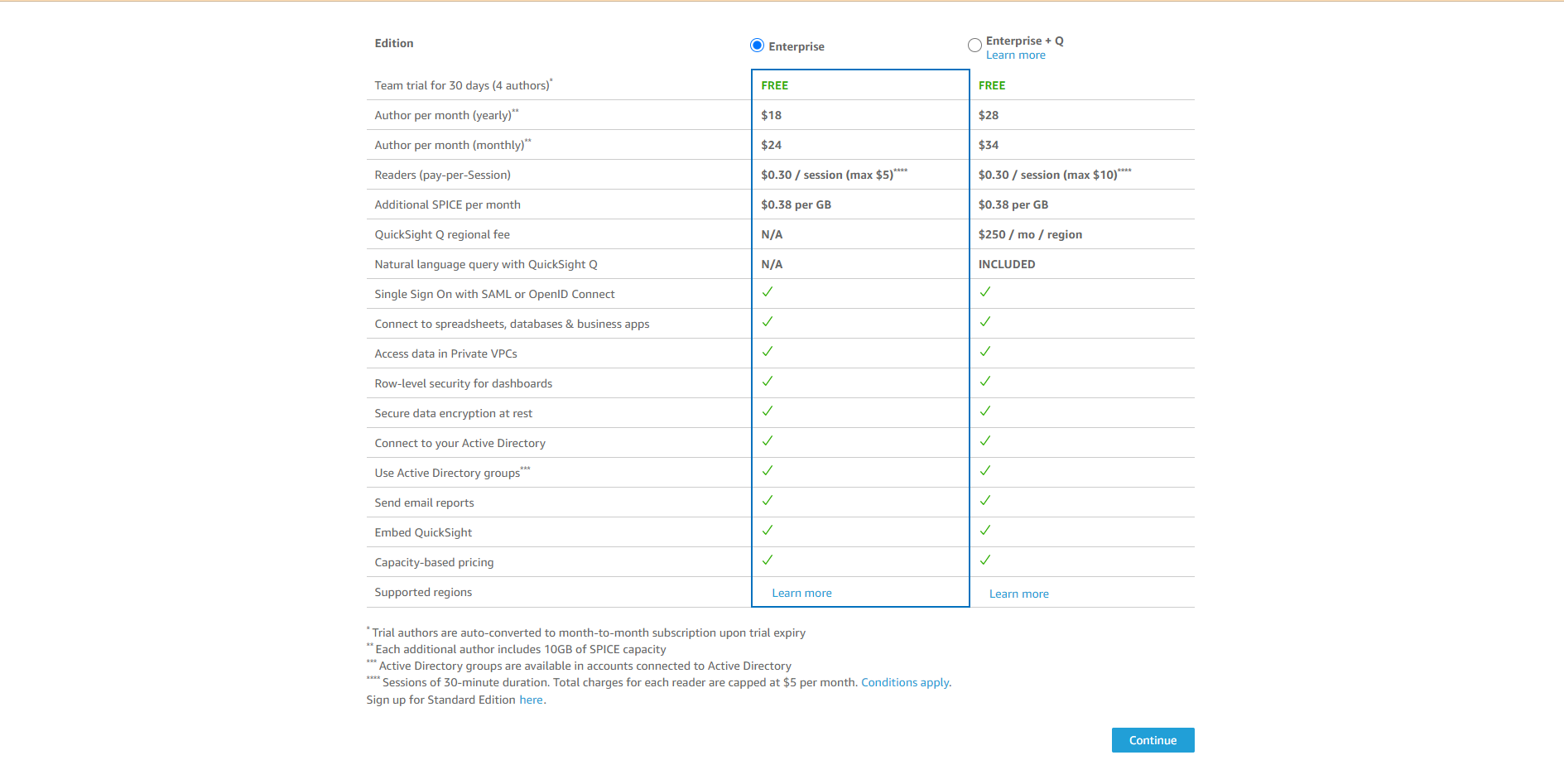
Task: Click Enterprise + Q checkmark for Private VPCs row
Action: click(x=985, y=351)
